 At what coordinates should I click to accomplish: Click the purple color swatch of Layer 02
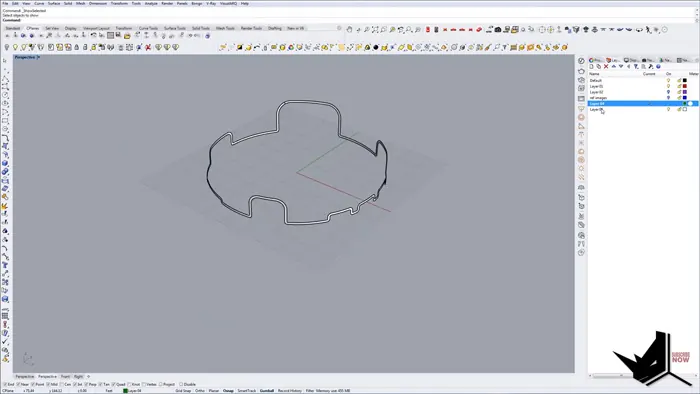[685, 92]
